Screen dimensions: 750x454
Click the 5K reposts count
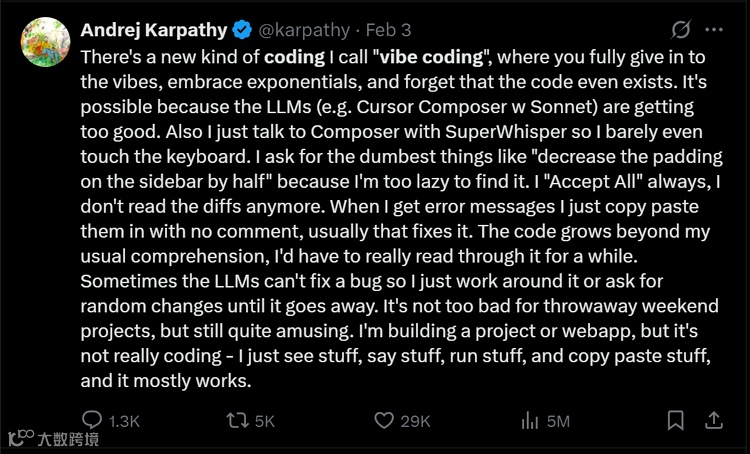point(265,421)
